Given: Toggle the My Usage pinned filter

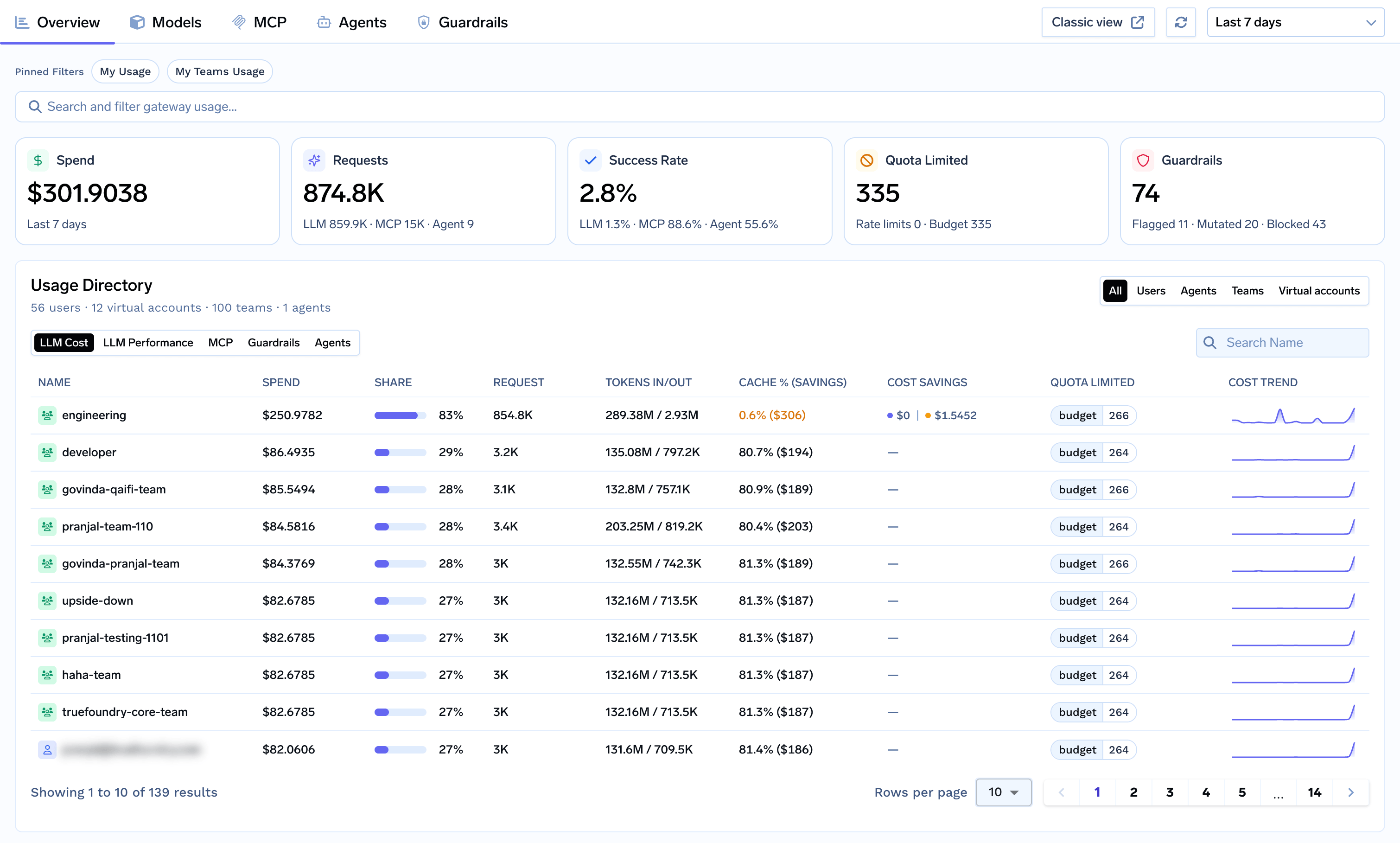Looking at the screenshot, I should pyautogui.click(x=126, y=71).
